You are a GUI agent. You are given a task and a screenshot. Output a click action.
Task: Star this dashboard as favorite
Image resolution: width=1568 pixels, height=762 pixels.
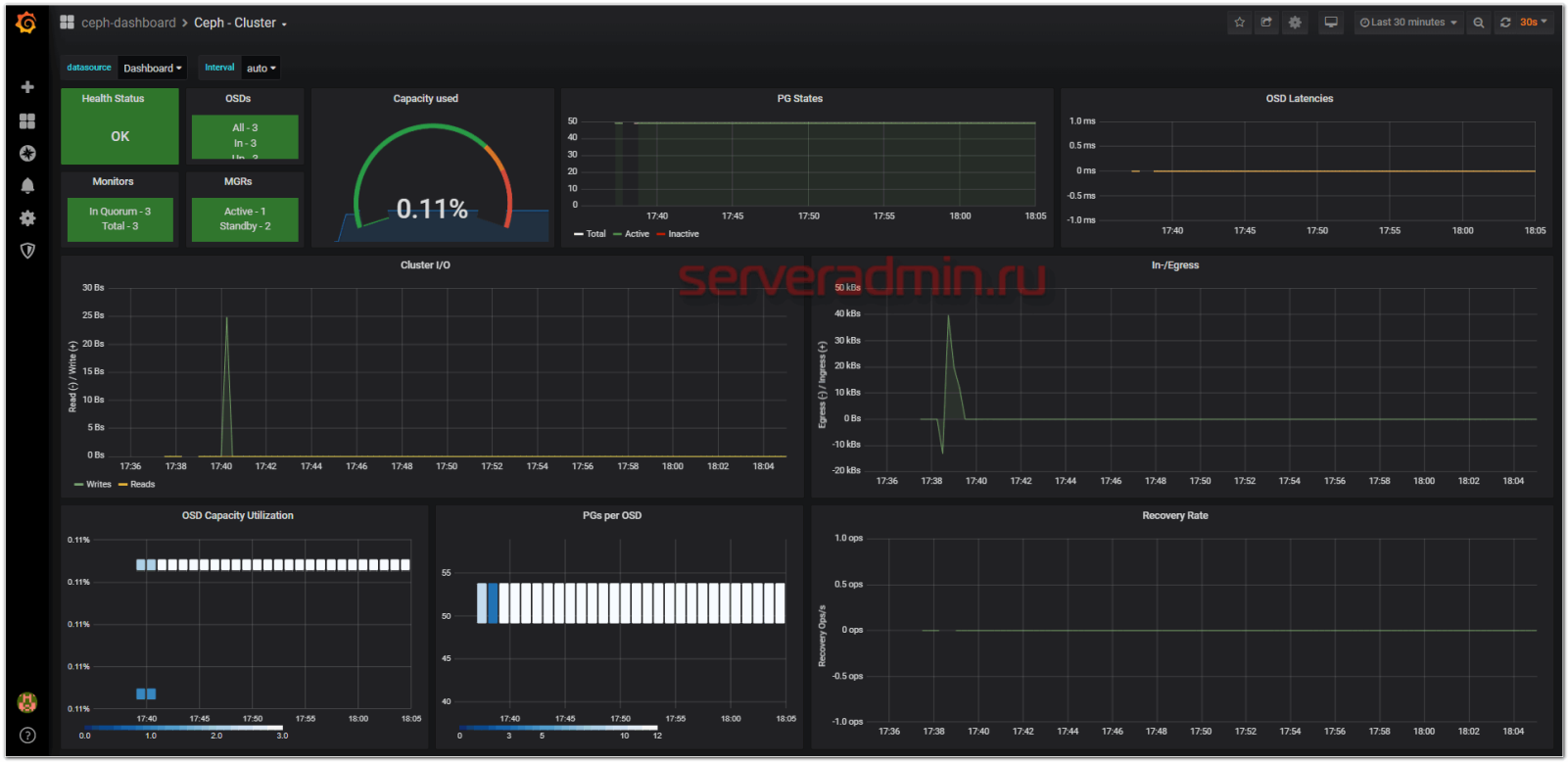1239,23
